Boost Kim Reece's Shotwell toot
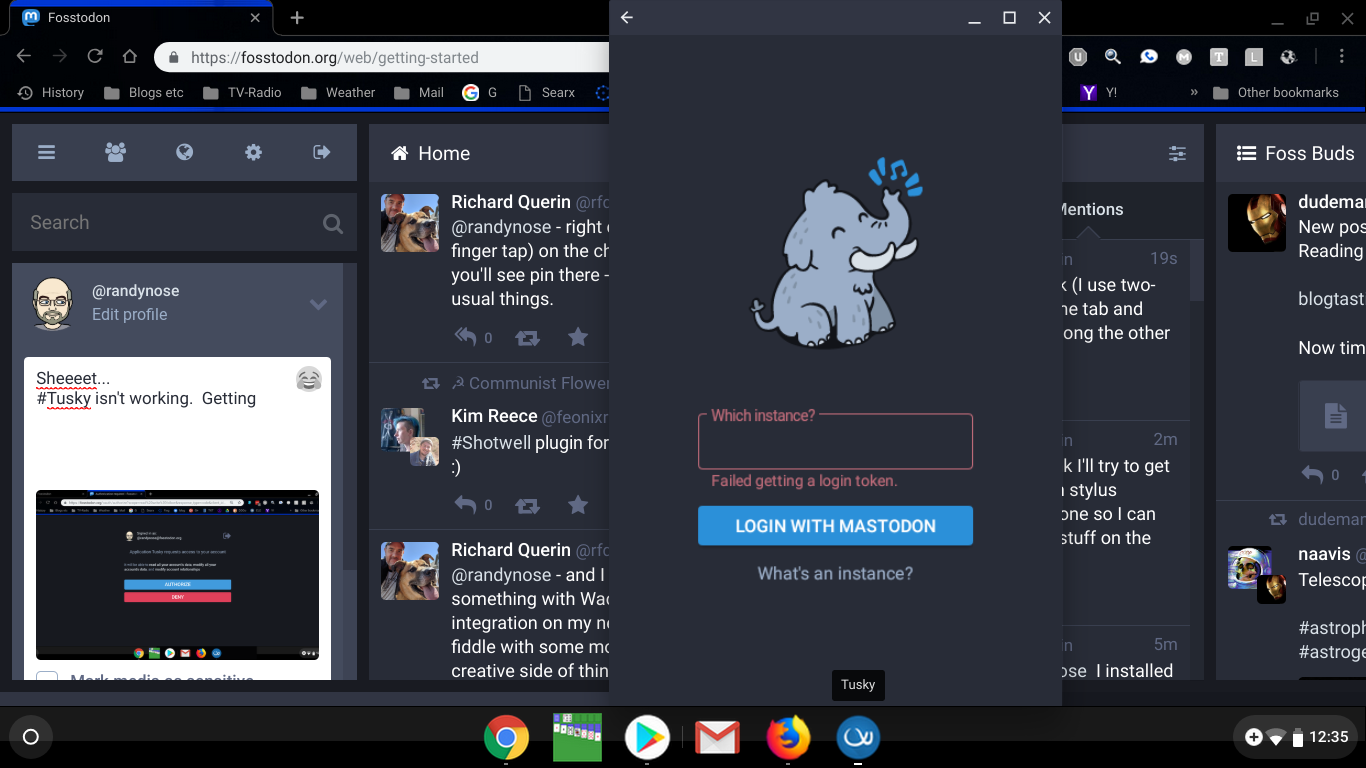This screenshot has height=768, width=1366. click(x=527, y=505)
